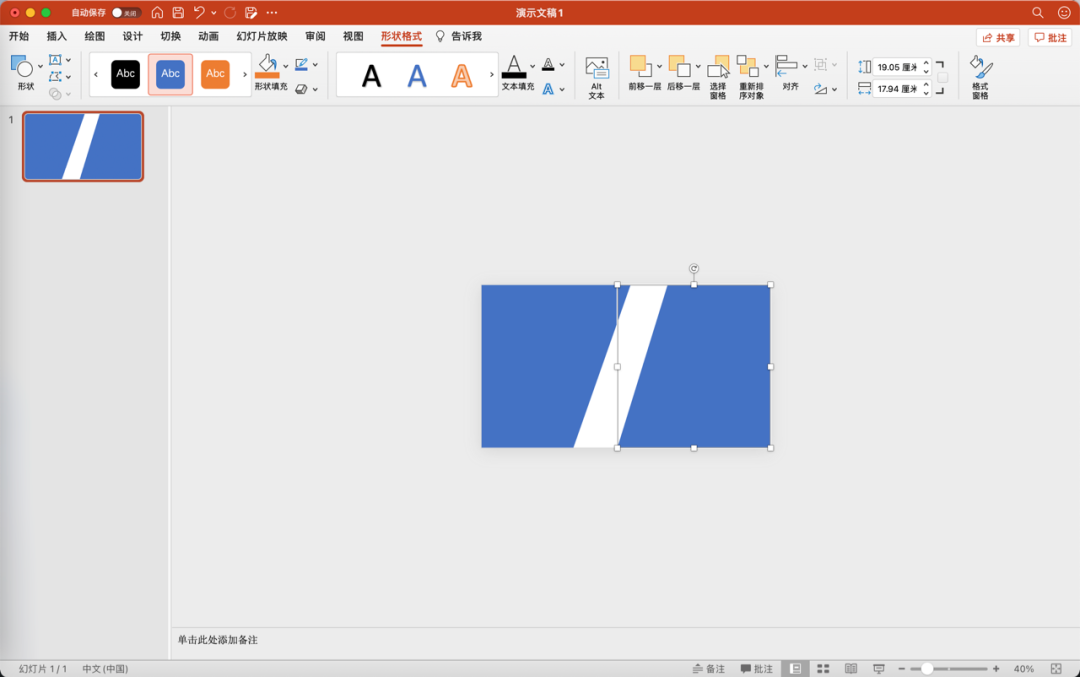Open the Selection Pane (选择窗格)

[718, 77]
